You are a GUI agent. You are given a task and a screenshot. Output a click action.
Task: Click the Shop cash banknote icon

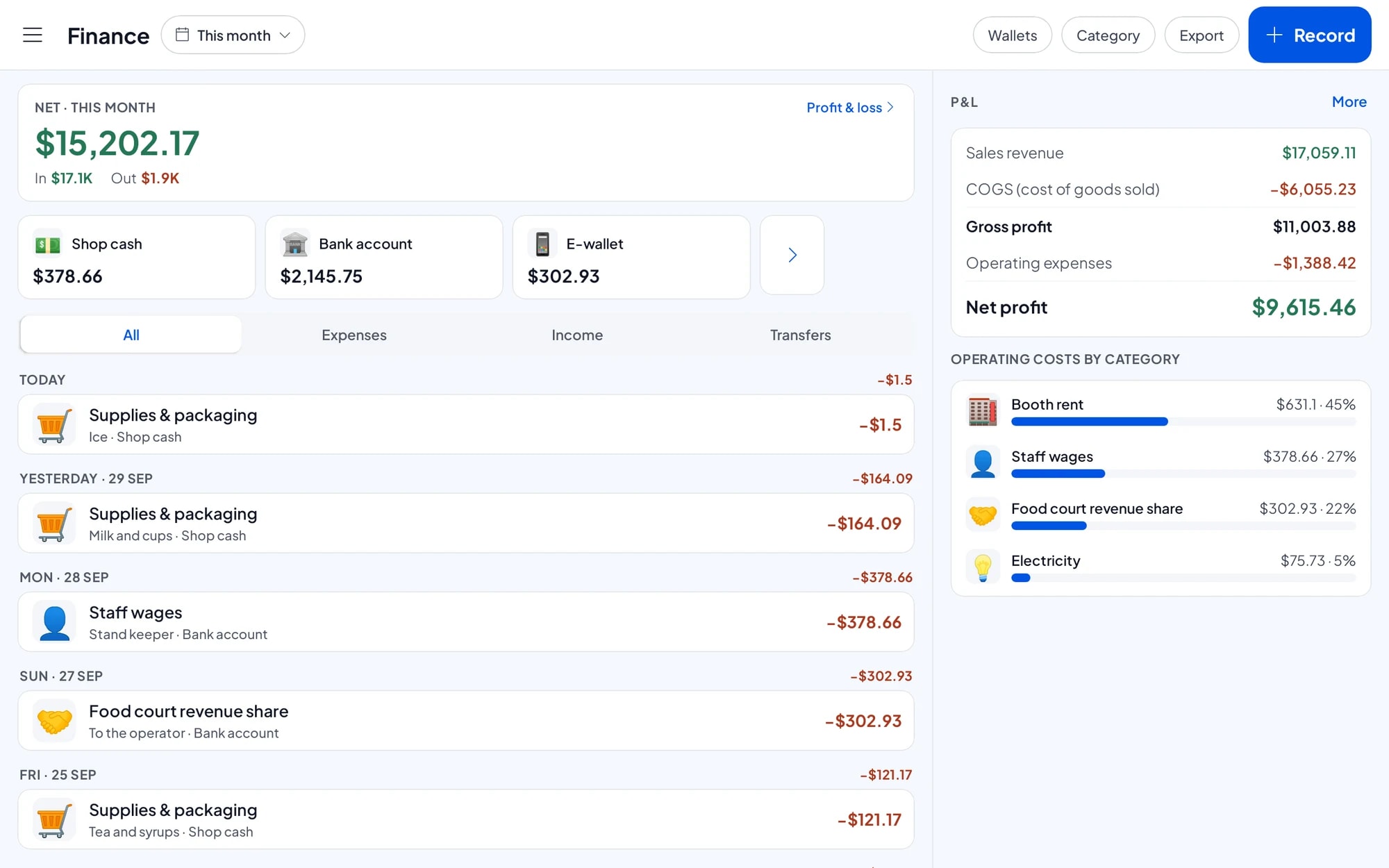point(48,244)
